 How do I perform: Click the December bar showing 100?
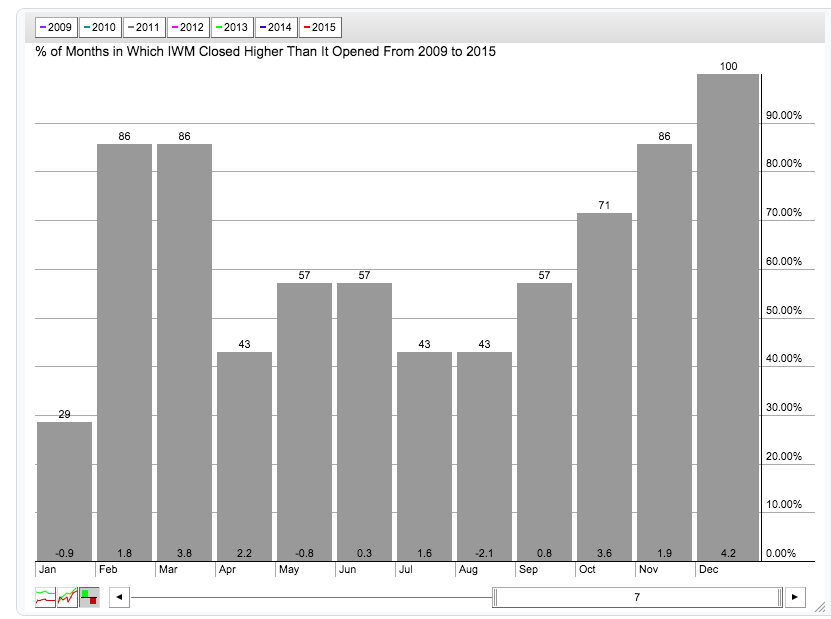[728, 317]
